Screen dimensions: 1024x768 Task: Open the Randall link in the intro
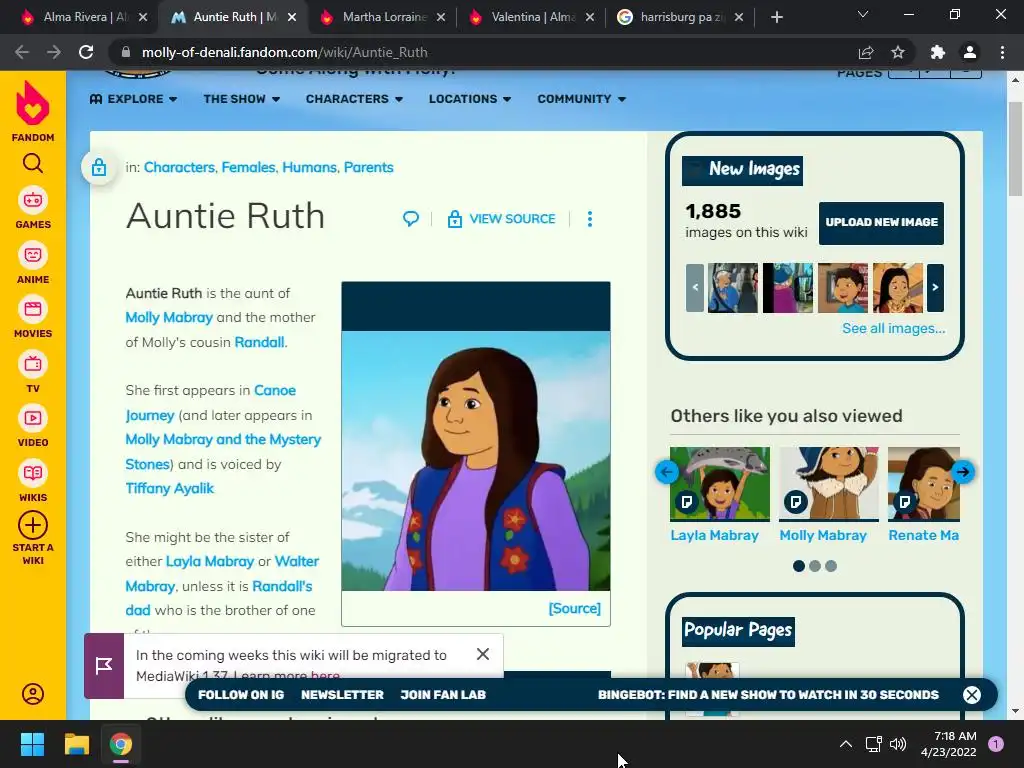tap(259, 342)
